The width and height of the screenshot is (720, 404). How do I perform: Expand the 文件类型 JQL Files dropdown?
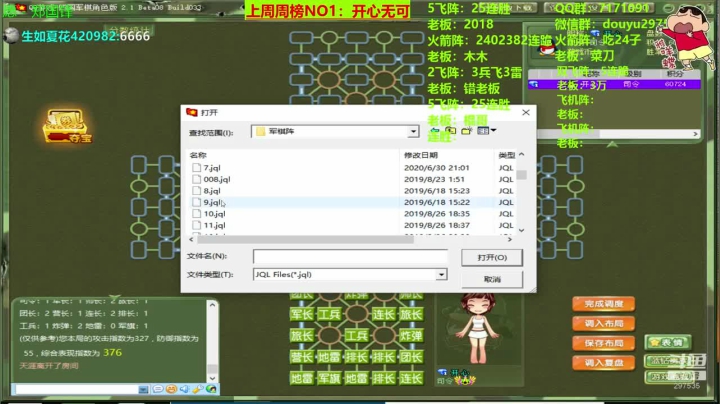click(x=441, y=275)
